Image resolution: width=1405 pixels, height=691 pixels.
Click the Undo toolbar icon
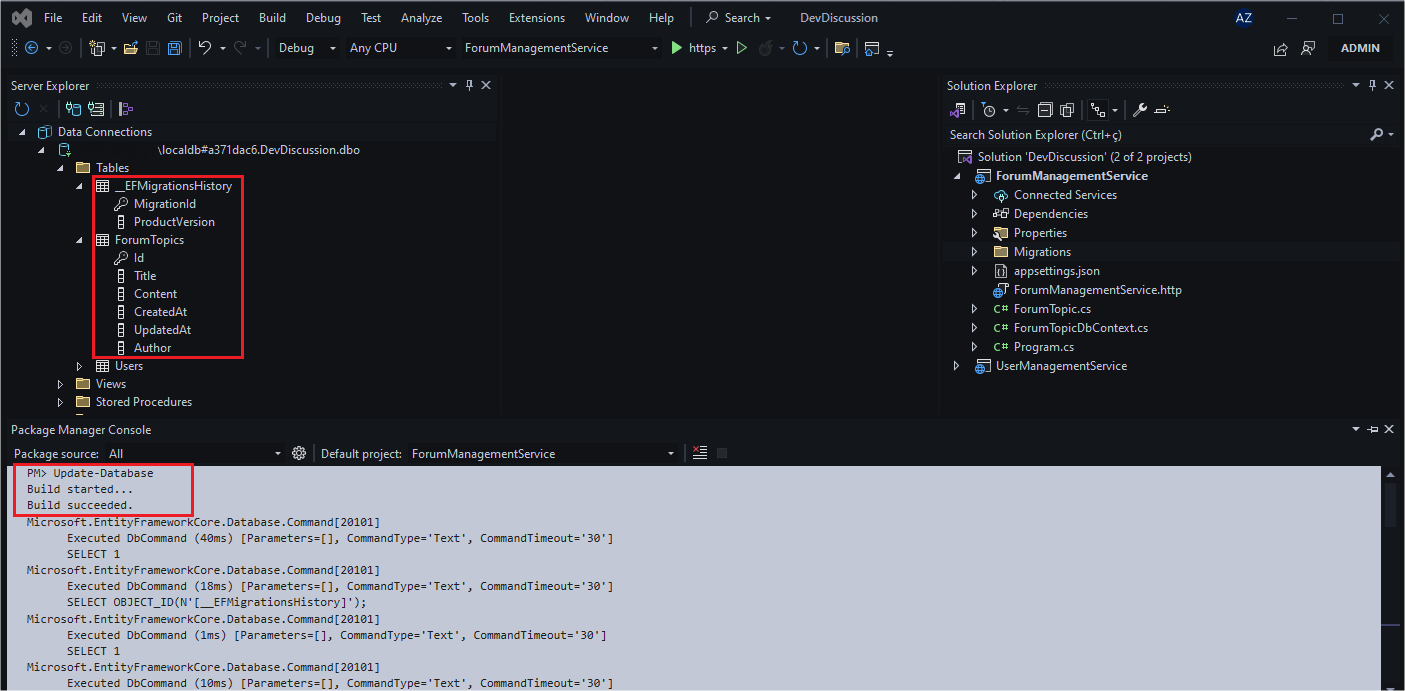coord(205,48)
